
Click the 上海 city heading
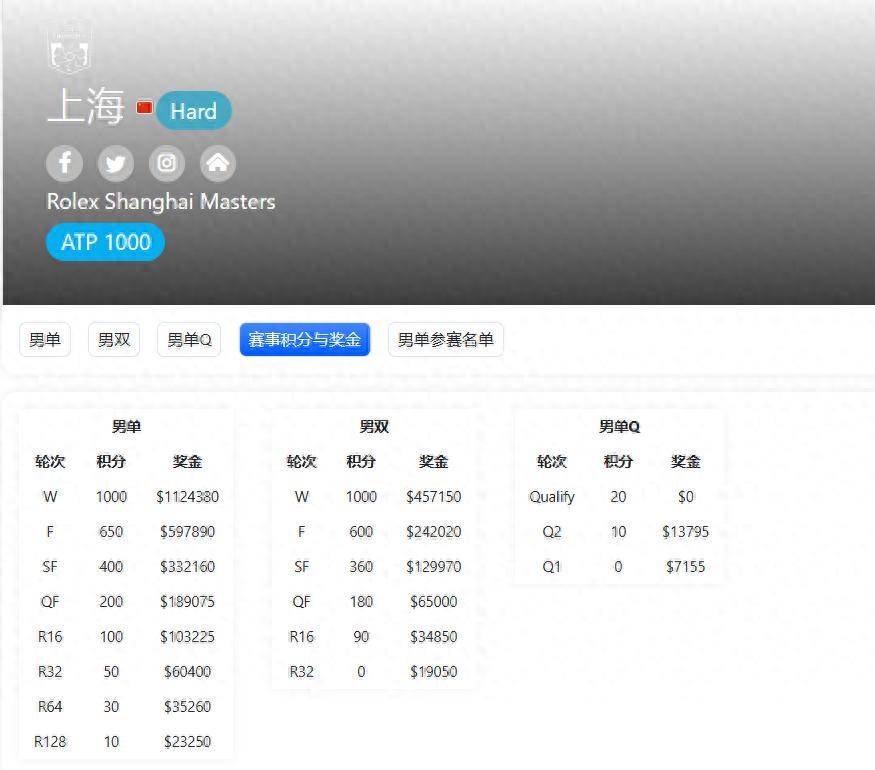pyautogui.click(x=86, y=107)
